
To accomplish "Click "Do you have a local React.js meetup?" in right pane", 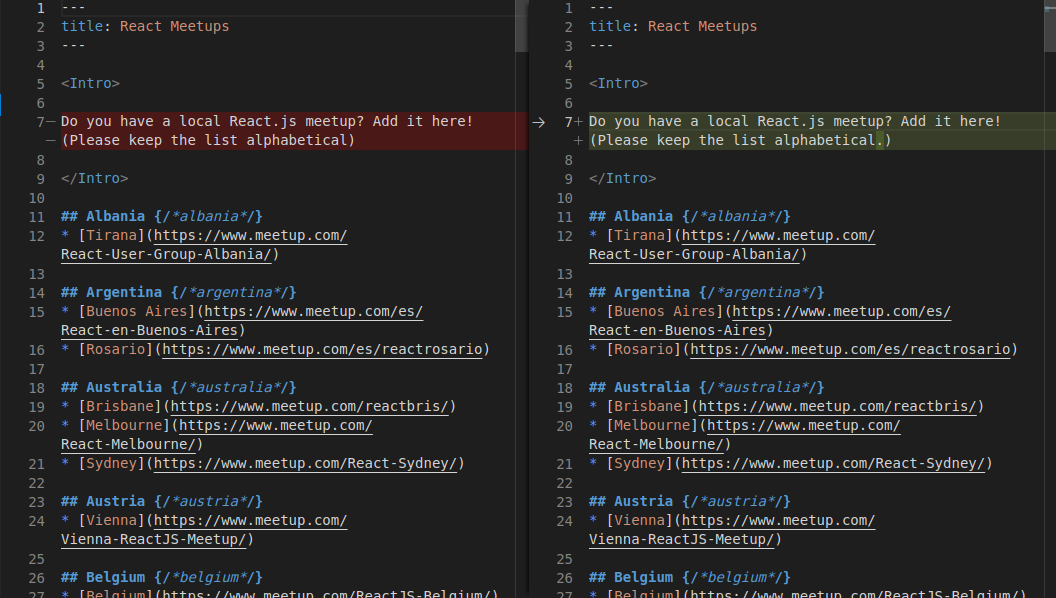I will tap(741, 121).
